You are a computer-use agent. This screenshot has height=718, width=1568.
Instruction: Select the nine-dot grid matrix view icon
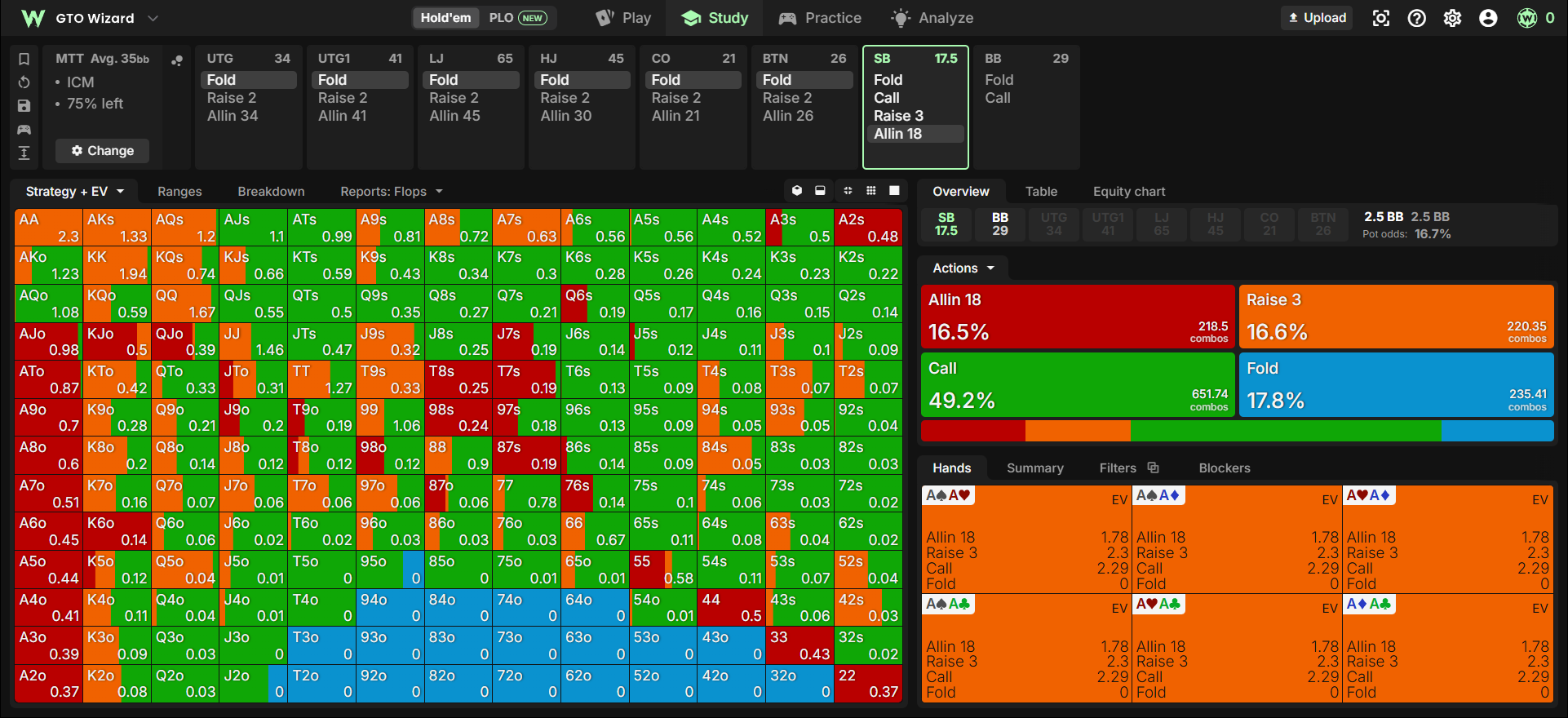click(x=871, y=191)
